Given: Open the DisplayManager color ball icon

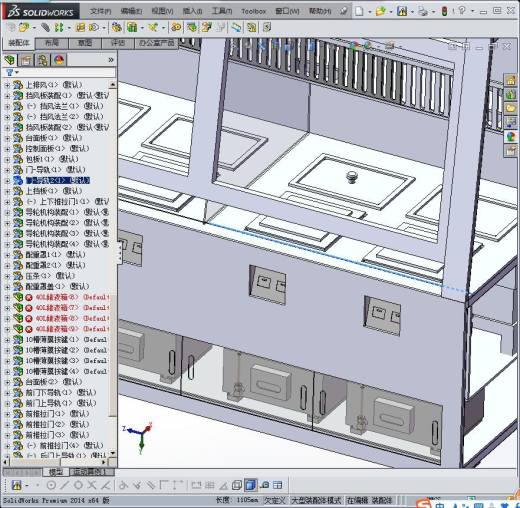Looking at the screenshot, I should coord(59,60).
